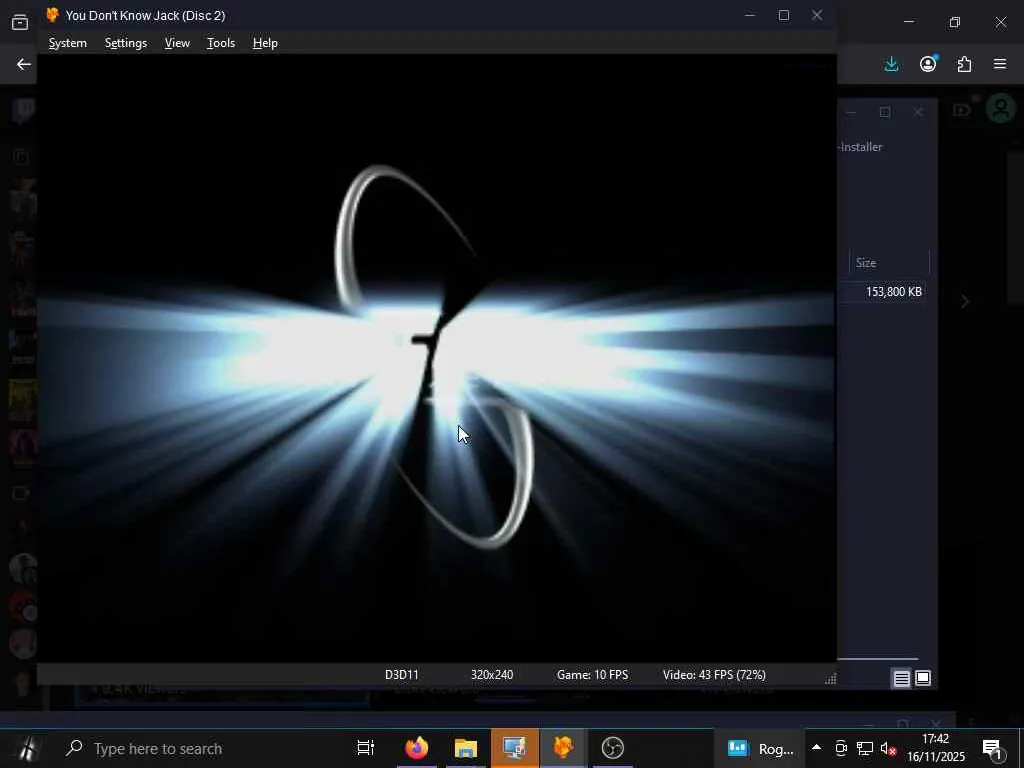Open the Tools menu in DuckStation
1024x768 pixels.
click(221, 43)
